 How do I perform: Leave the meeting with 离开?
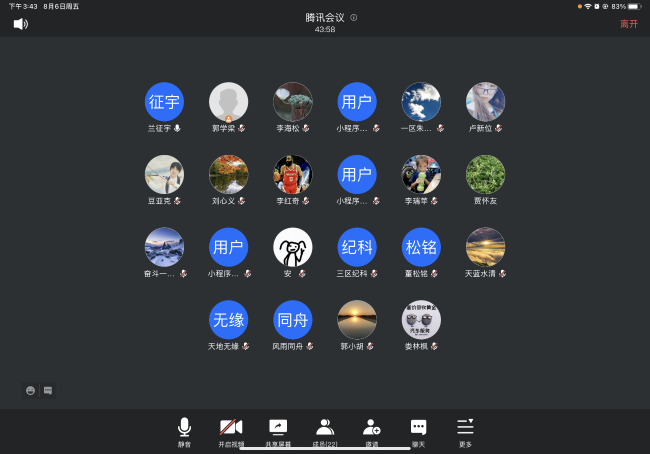tap(629, 24)
